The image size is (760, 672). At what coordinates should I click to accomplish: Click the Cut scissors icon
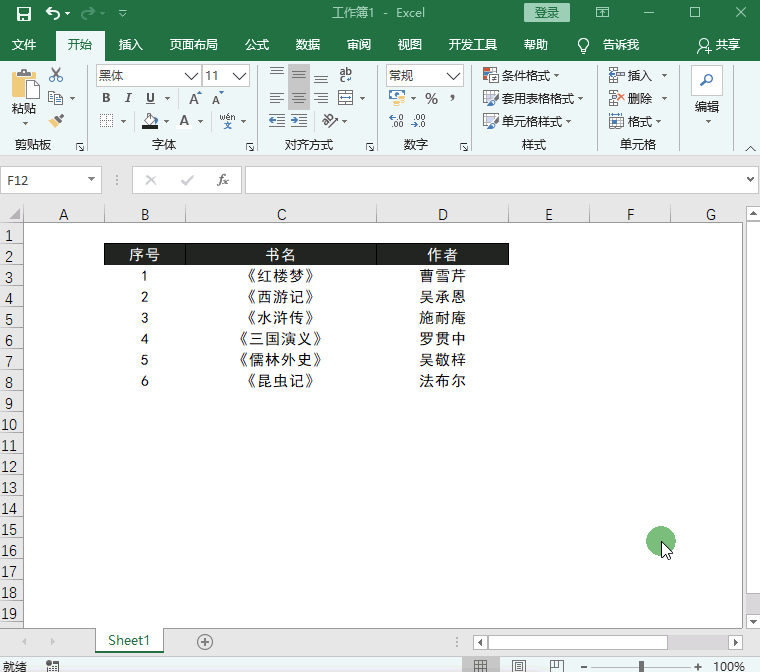56,75
